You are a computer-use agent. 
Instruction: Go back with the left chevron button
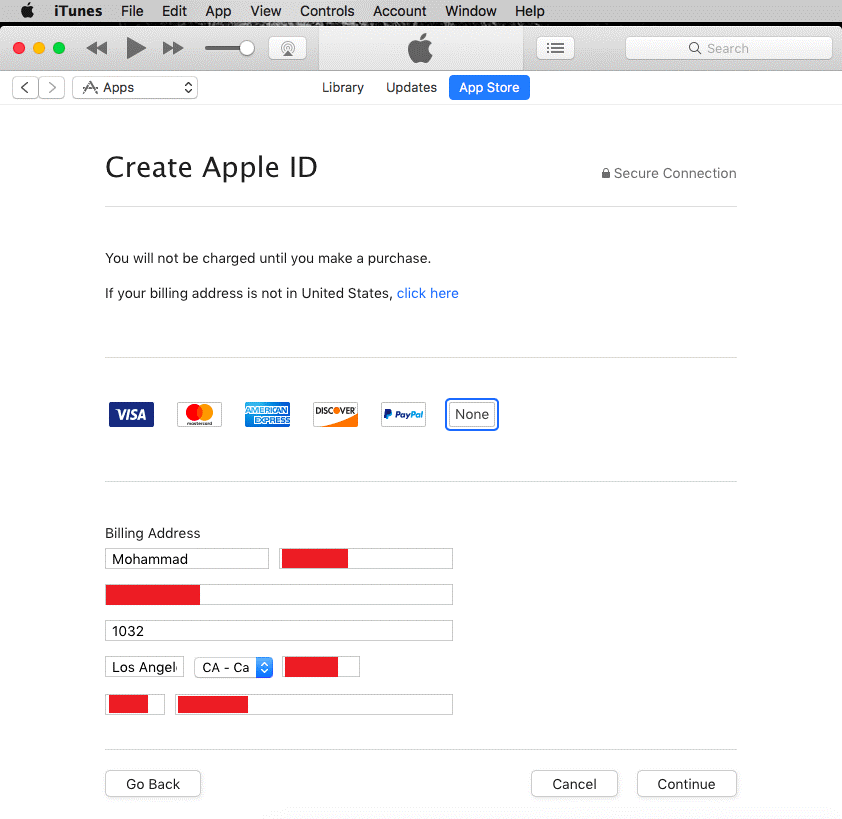25,88
